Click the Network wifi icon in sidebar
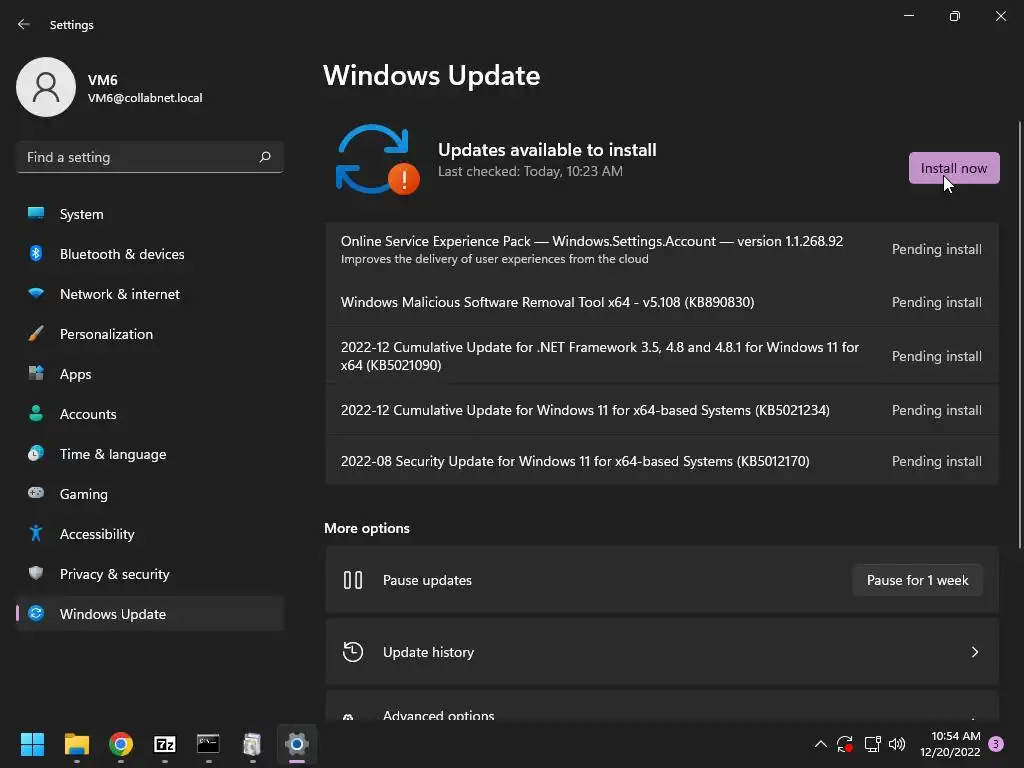The image size is (1024, 768). (36, 293)
